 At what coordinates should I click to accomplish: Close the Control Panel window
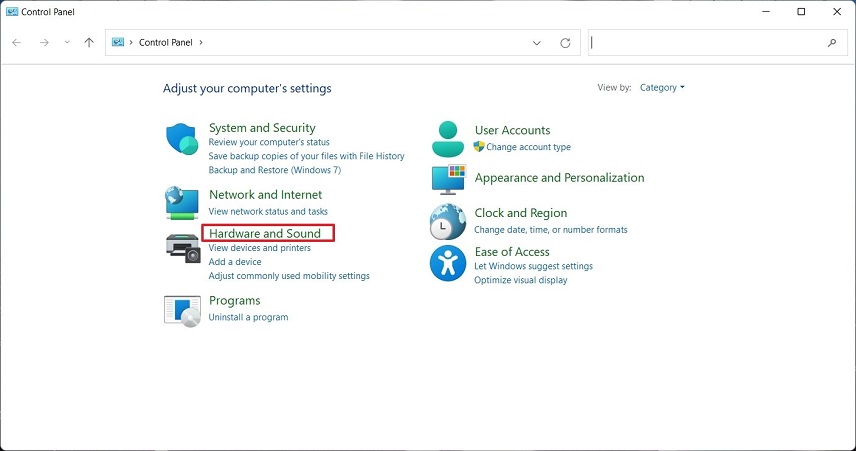pos(837,11)
